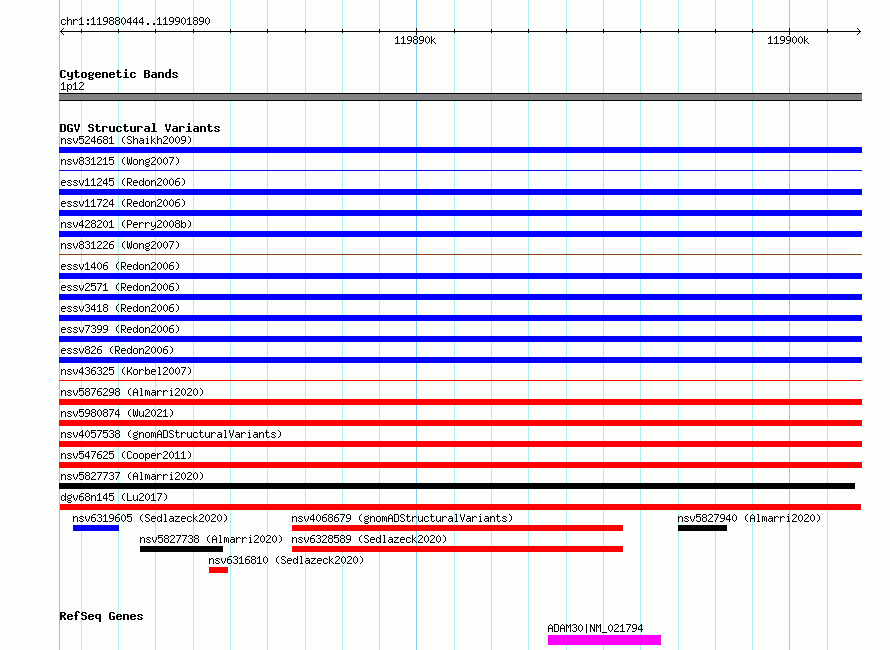Click the dgv68n145 (Lu2017) label
The width and height of the screenshot is (890, 650).
tap(114, 497)
